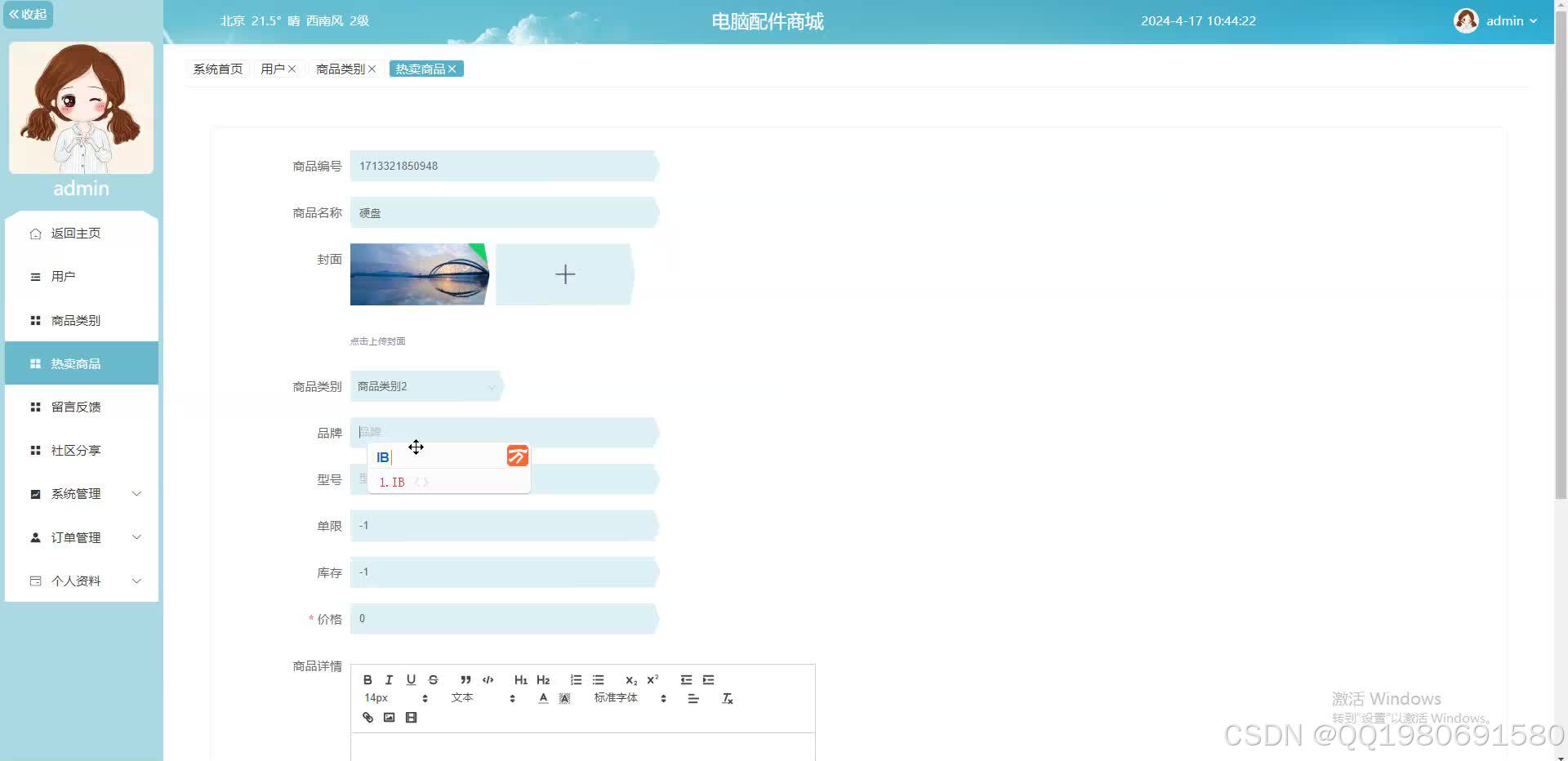This screenshot has width=1568, height=761.
Task: Insert a blockquote in editor
Action: tap(465, 679)
